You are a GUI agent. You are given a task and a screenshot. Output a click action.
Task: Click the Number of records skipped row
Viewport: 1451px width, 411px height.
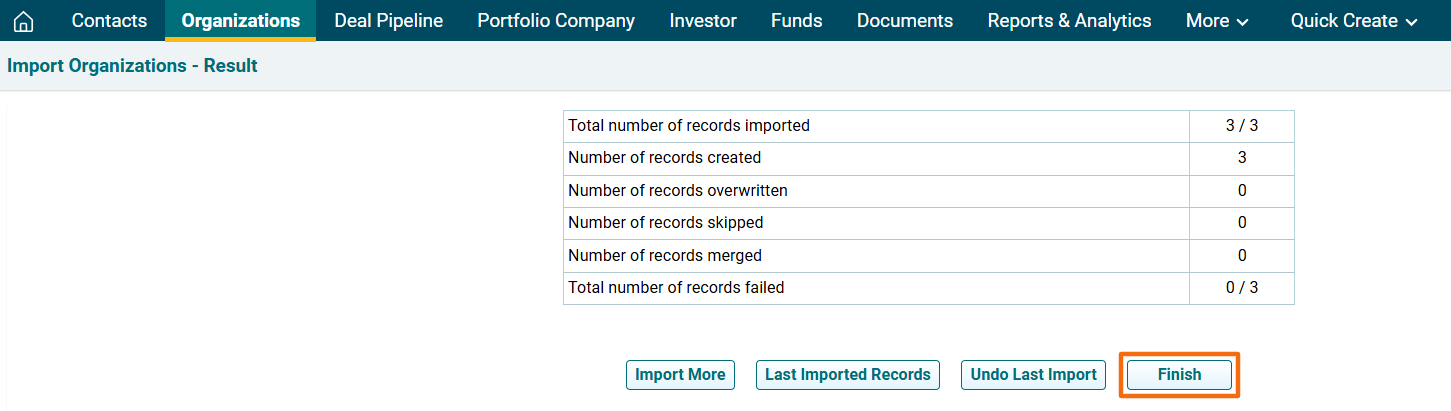tap(665, 223)
